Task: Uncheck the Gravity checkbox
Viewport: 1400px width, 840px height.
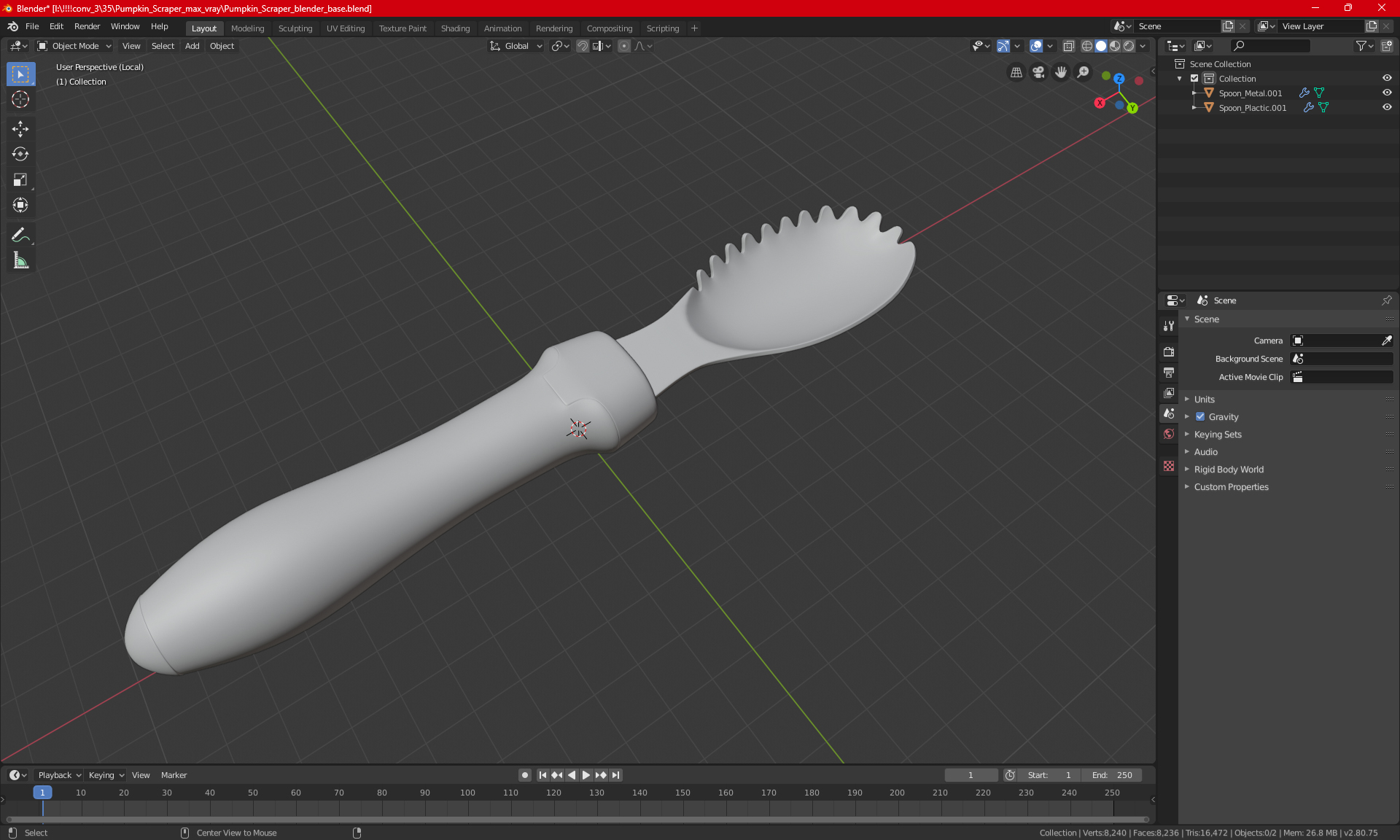Action: (1200, 417)
